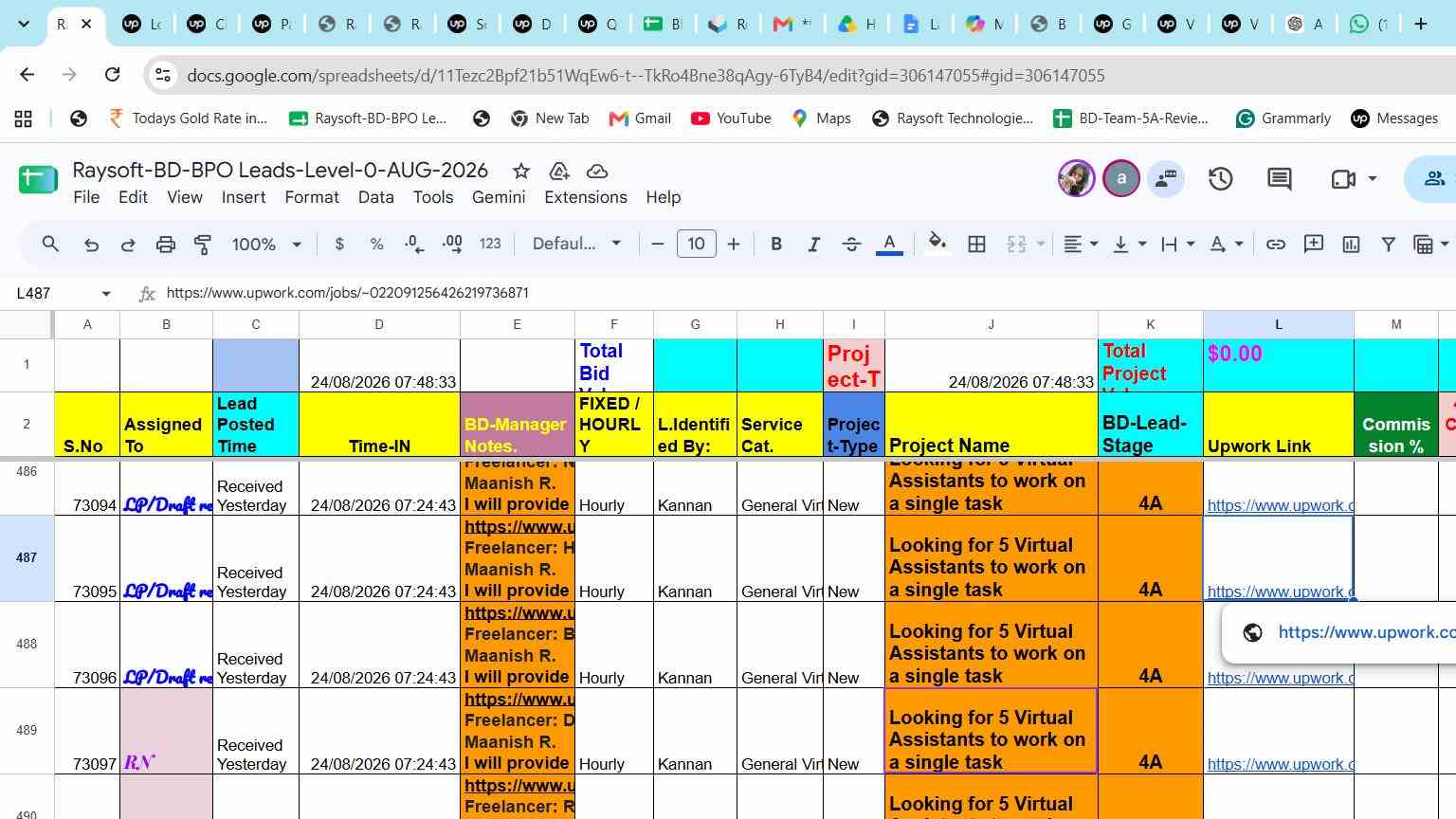The width and height of the screenshot is (1456, 819).
Task: Star the spreadsheet title
Action: pos(520,171)
